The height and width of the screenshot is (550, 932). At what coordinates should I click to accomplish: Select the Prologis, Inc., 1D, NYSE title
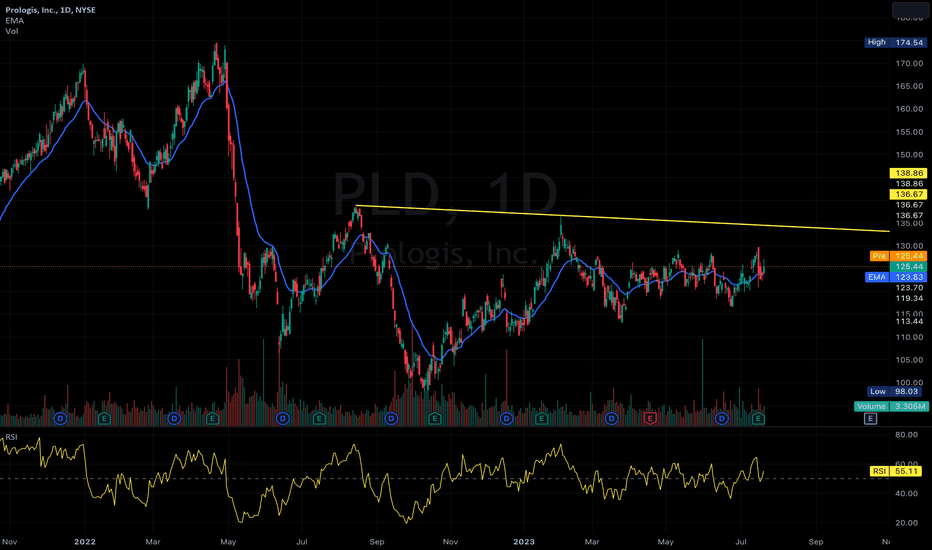[x=50, y=10]
